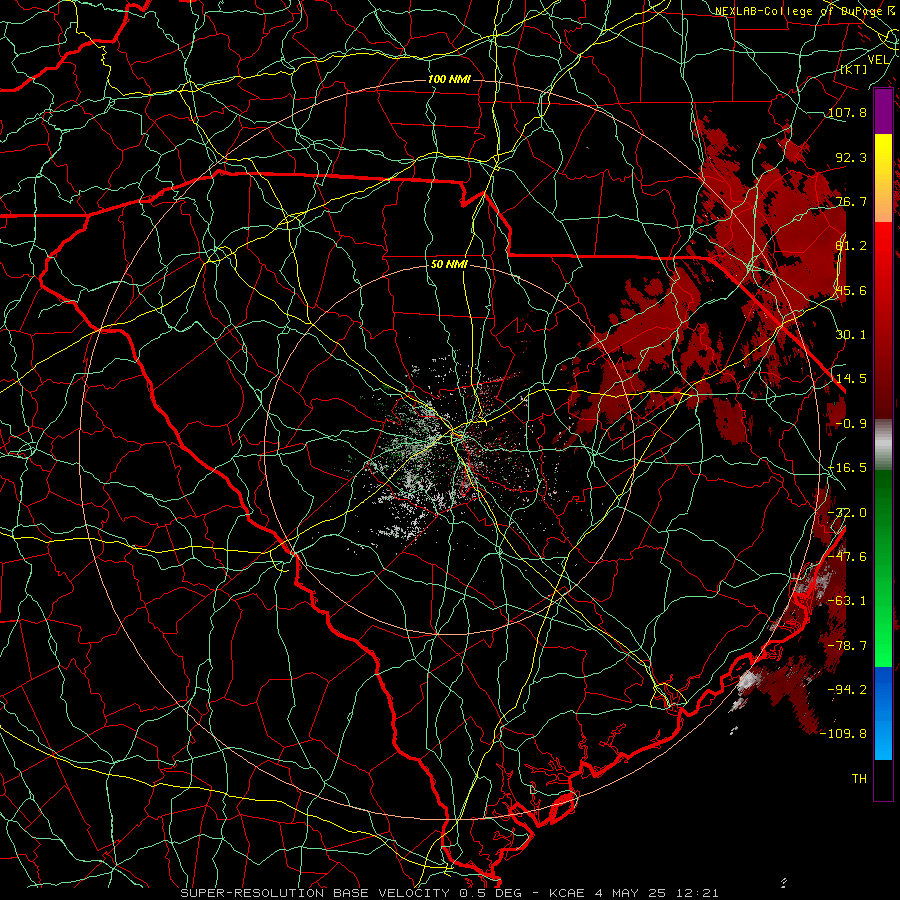Select the -94.2 legend value

pos(847,689)
